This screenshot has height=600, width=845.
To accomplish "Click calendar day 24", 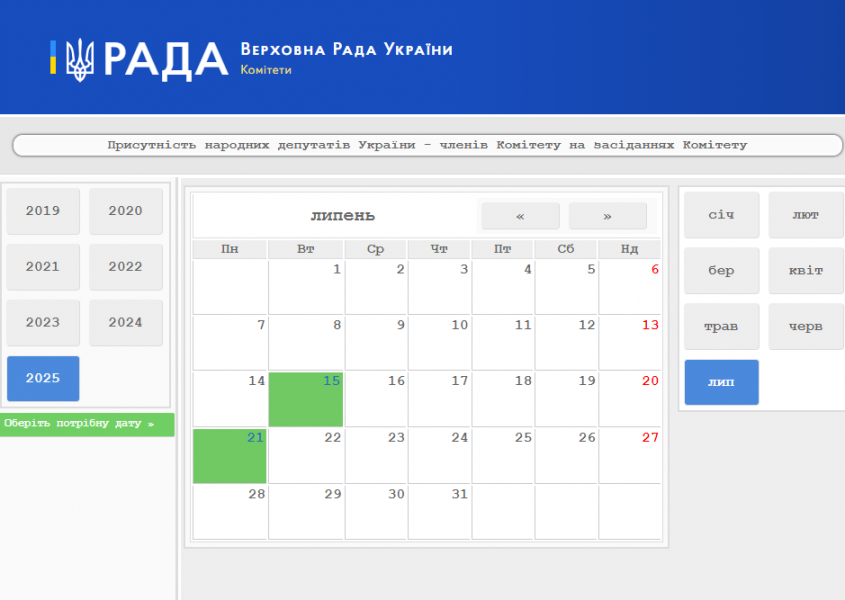I will [x=439, y=456].
